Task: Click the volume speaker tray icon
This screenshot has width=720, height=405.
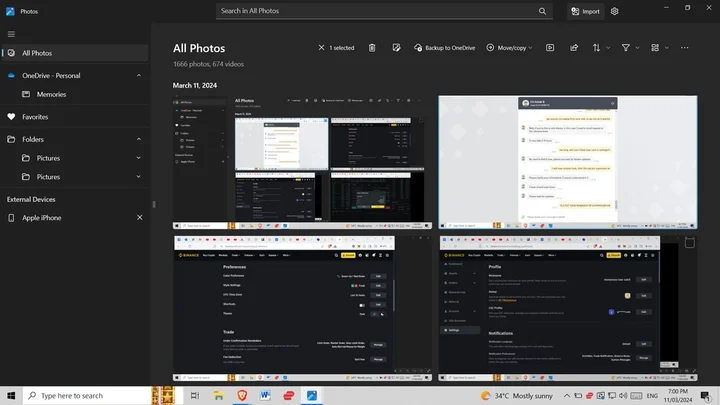Action: coord(623,395)
